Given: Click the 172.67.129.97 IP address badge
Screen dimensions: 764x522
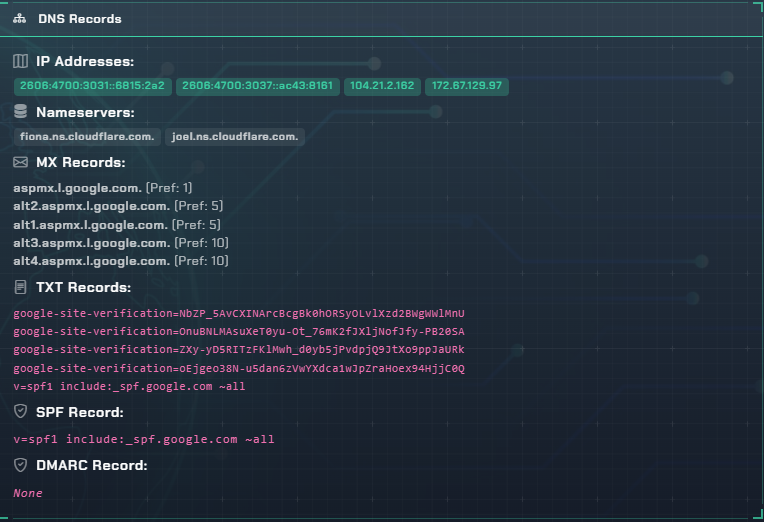Looking at the screenshot, I should point(467,86).
